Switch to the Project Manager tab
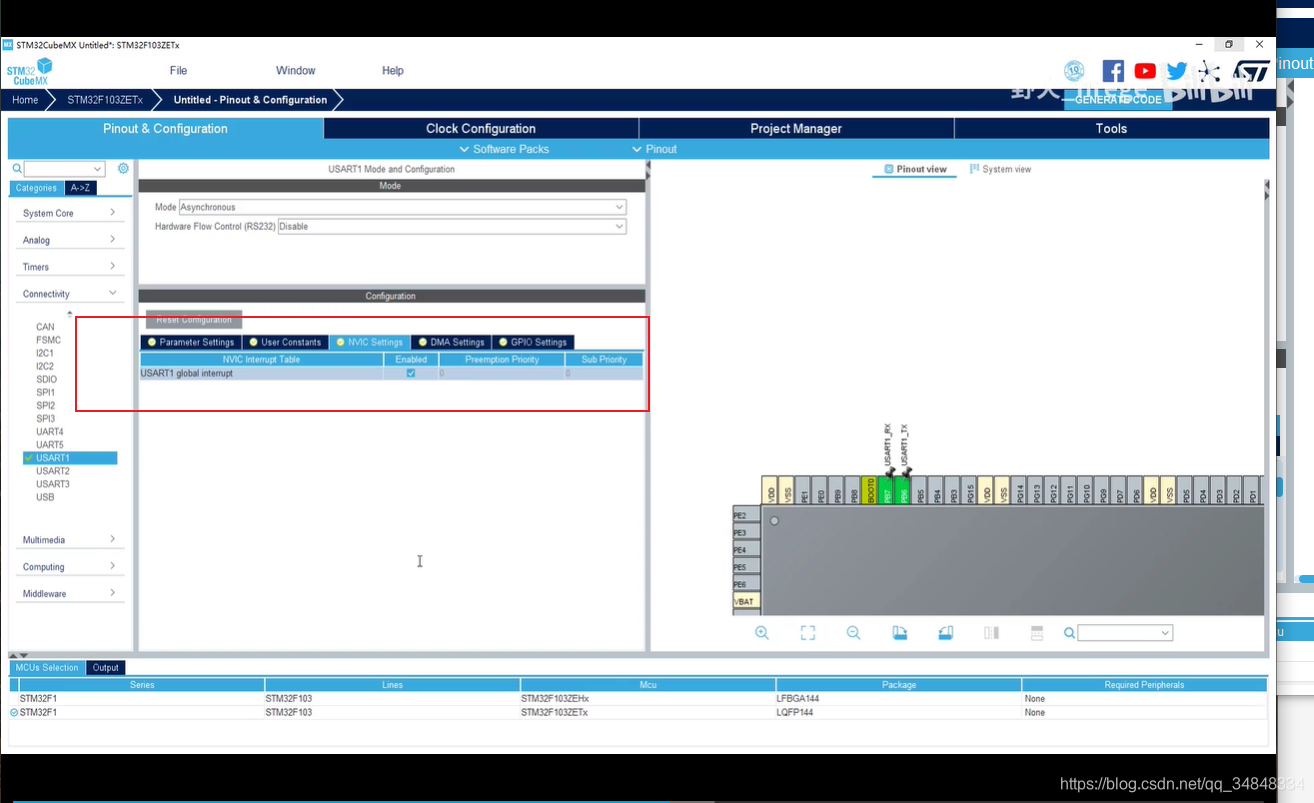1314x803 pixels. [x=796, y=128]
